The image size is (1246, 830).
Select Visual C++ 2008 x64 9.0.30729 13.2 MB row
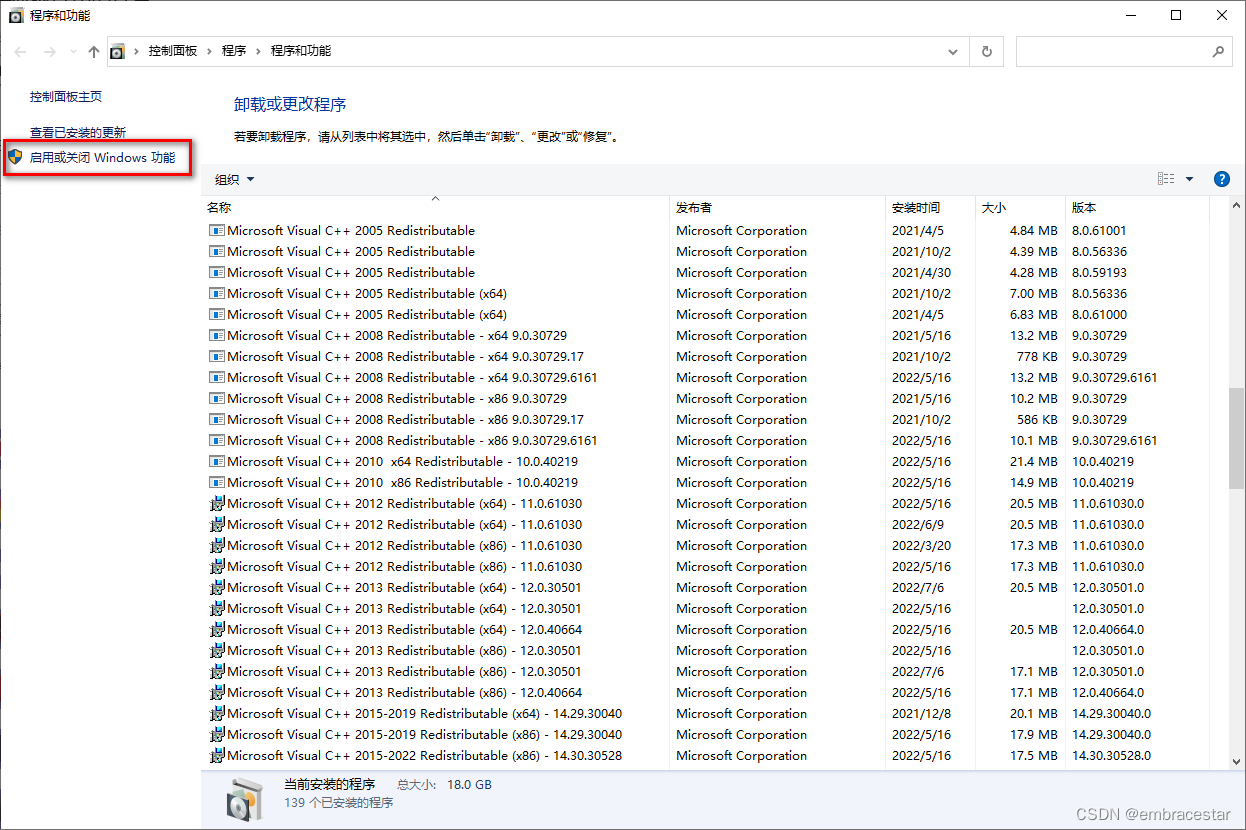pos(705,335)
